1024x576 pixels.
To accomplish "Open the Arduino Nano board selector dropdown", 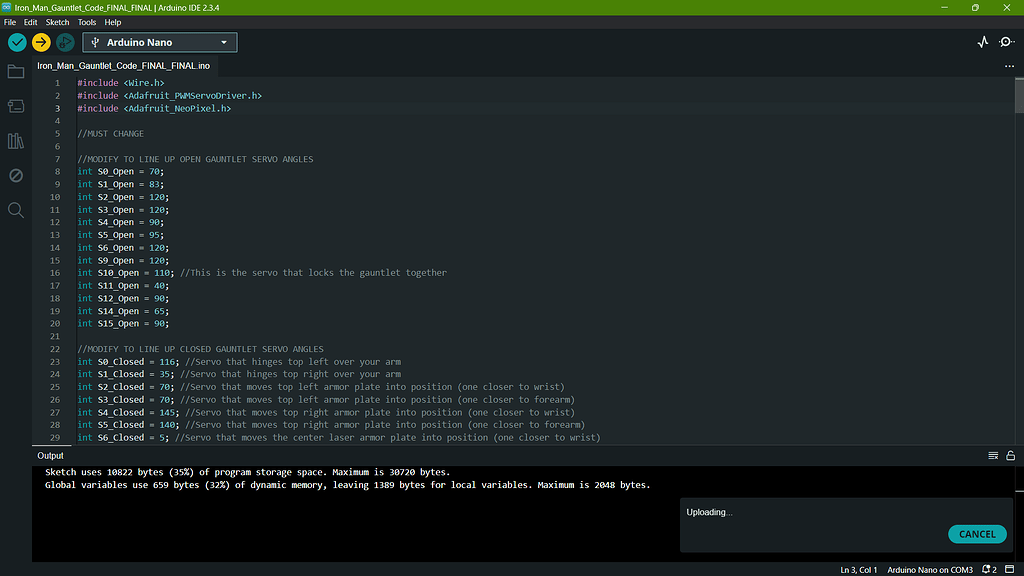I will [160, 42].
